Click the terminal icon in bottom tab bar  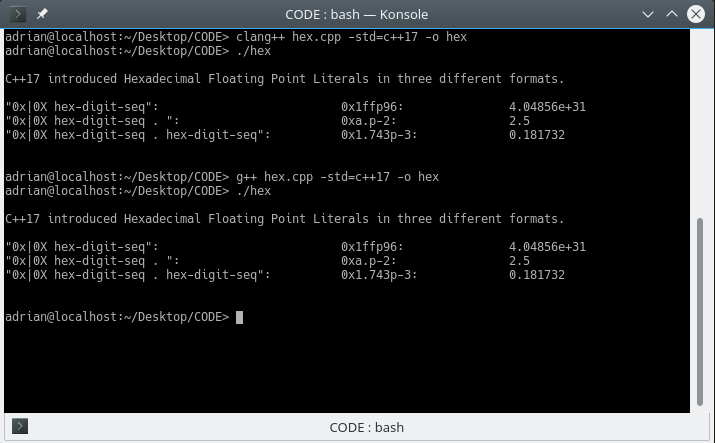pyautogui.click(x=20, y=427)
